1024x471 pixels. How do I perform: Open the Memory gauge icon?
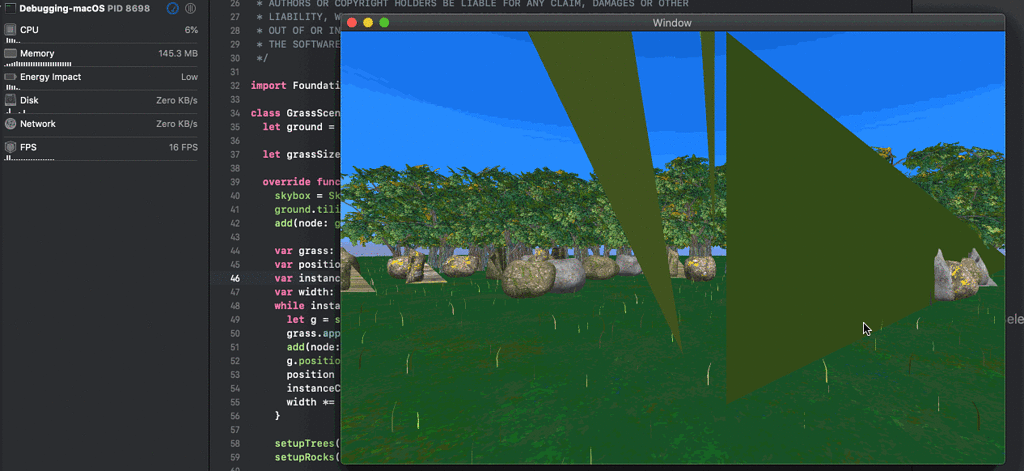click(10, 54)
